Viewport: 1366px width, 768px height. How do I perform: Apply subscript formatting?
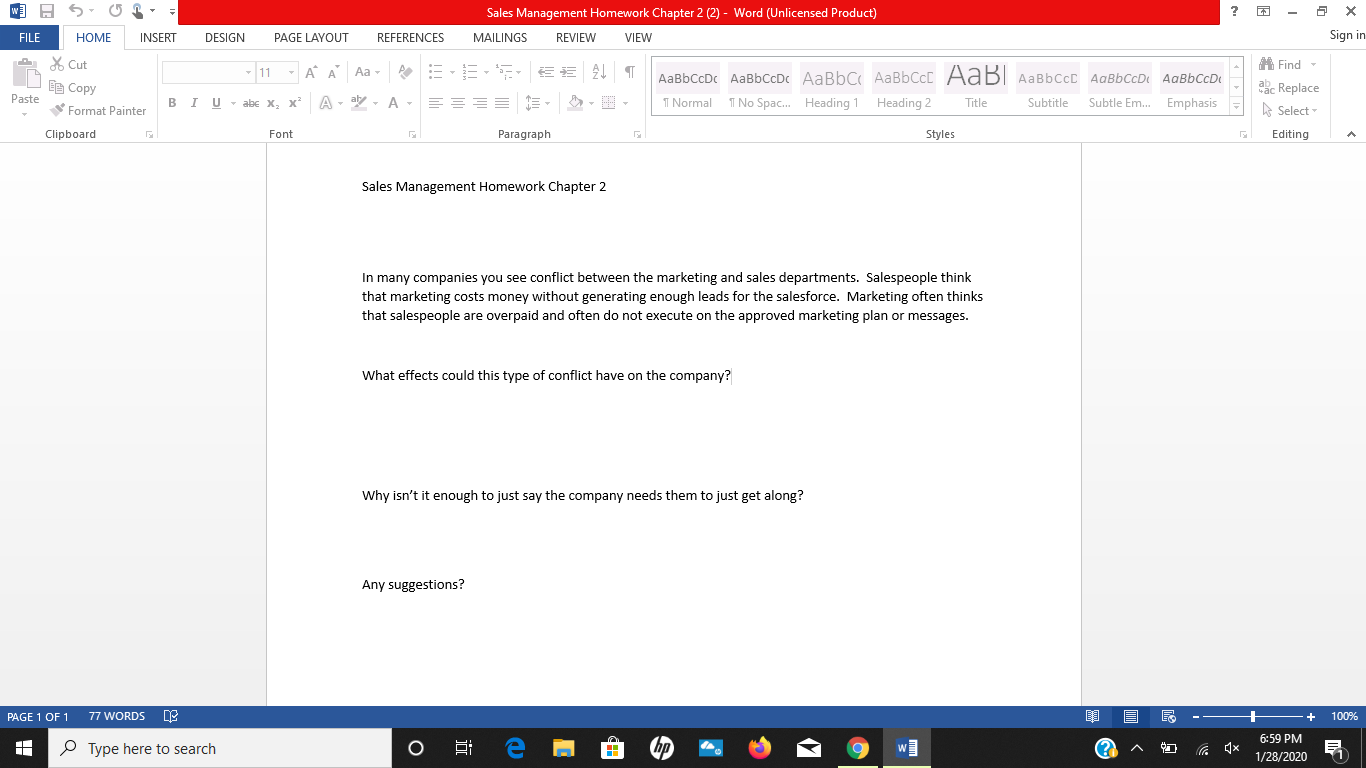click(271, 103)
